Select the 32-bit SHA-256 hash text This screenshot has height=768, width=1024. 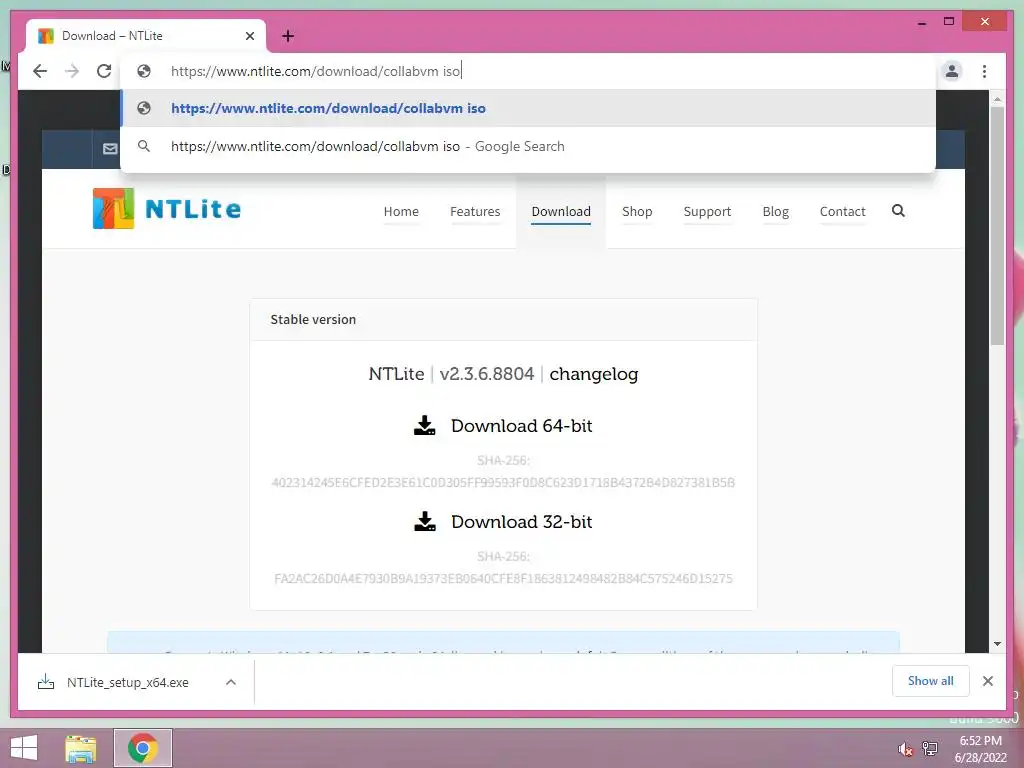(x=503, y=579)
